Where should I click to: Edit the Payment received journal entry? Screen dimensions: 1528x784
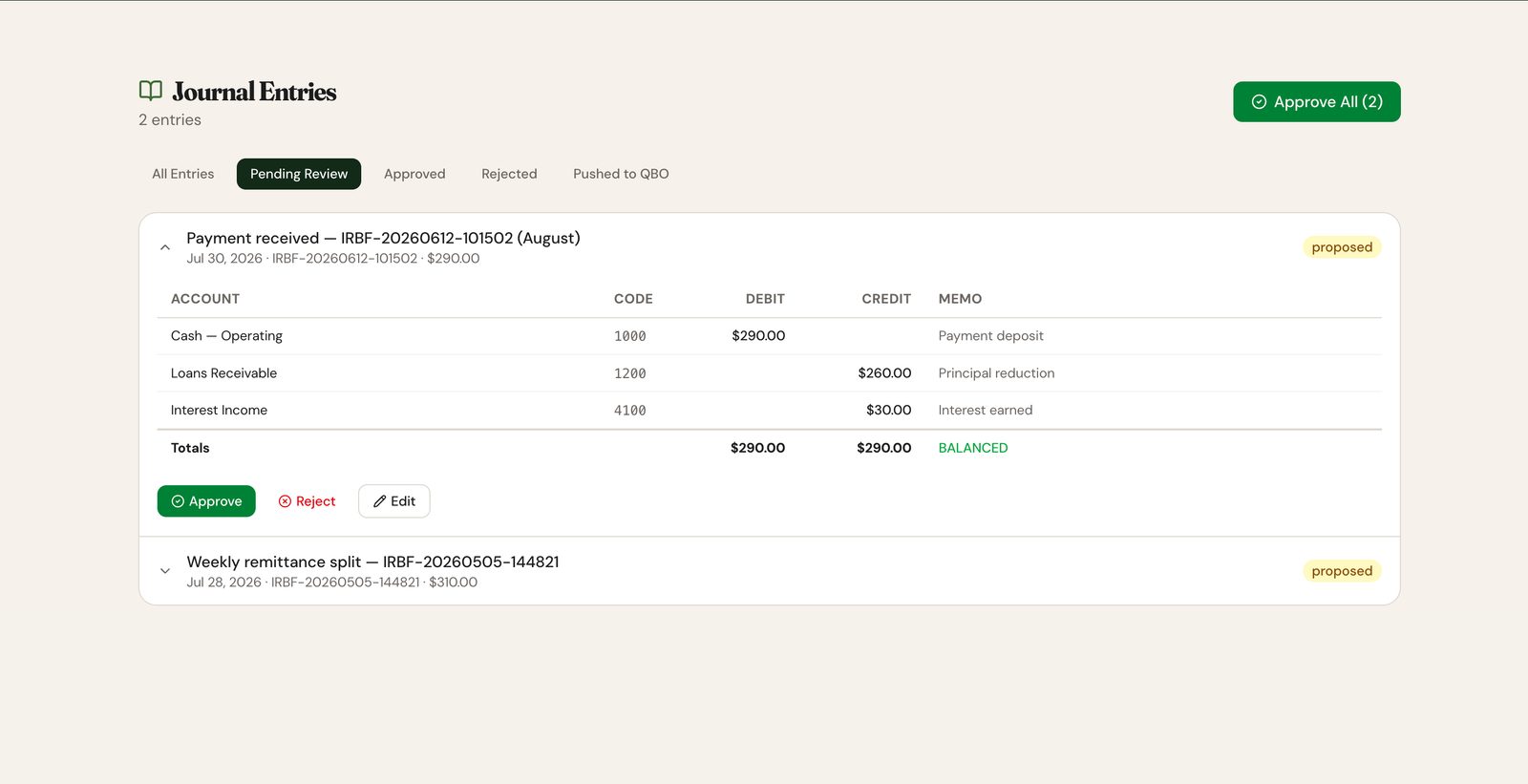394,501
